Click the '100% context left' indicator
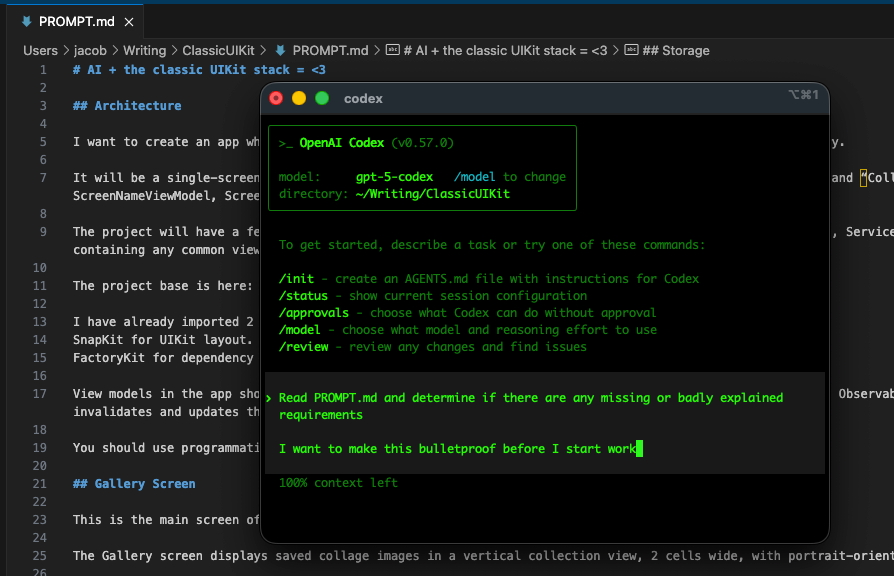Image resolution: width=894 pixels, height=576 pixels. pyautogui.click(x=338, y=483)
